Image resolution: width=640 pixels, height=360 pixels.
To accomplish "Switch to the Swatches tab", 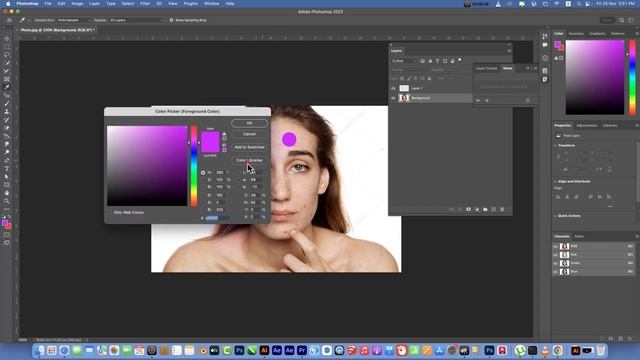I will [576, 33].
